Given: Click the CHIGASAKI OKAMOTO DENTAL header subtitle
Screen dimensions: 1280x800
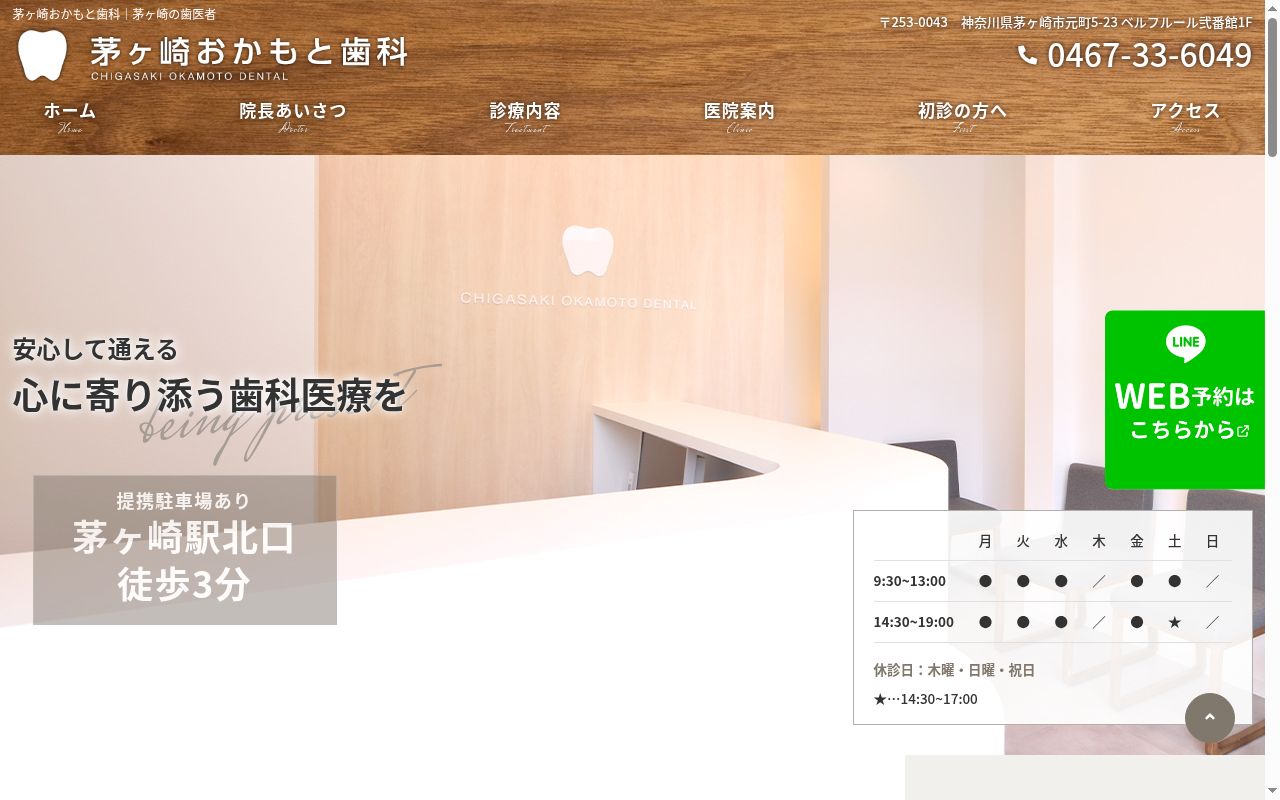Looking at the screenshot, I should click(190, 76).
